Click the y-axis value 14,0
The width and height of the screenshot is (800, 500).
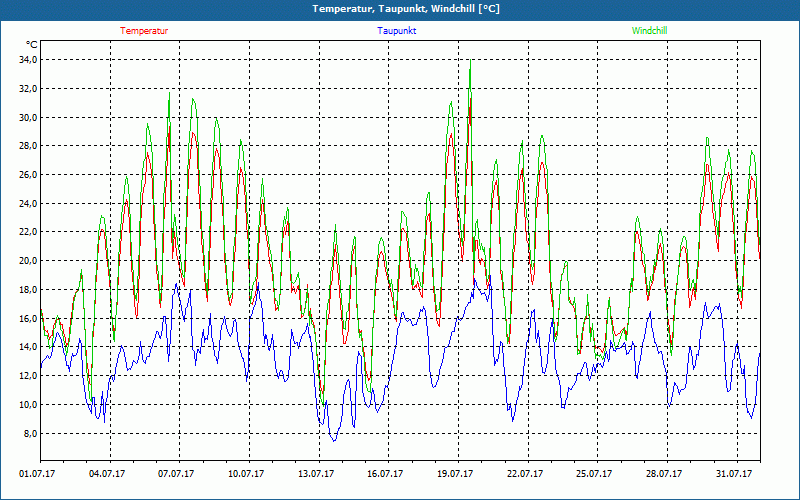click(x=28, y=347)
